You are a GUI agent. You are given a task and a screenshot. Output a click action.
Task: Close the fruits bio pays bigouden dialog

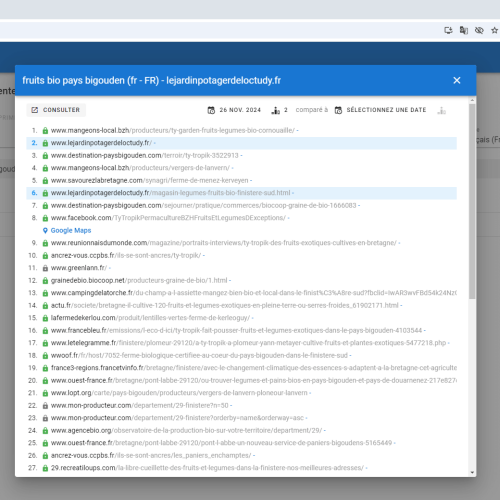tap(457, 80)
